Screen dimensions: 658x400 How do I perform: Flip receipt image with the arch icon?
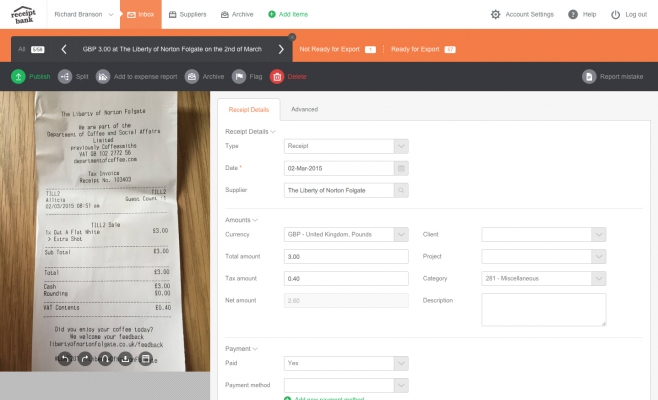[x=105, y=358]
